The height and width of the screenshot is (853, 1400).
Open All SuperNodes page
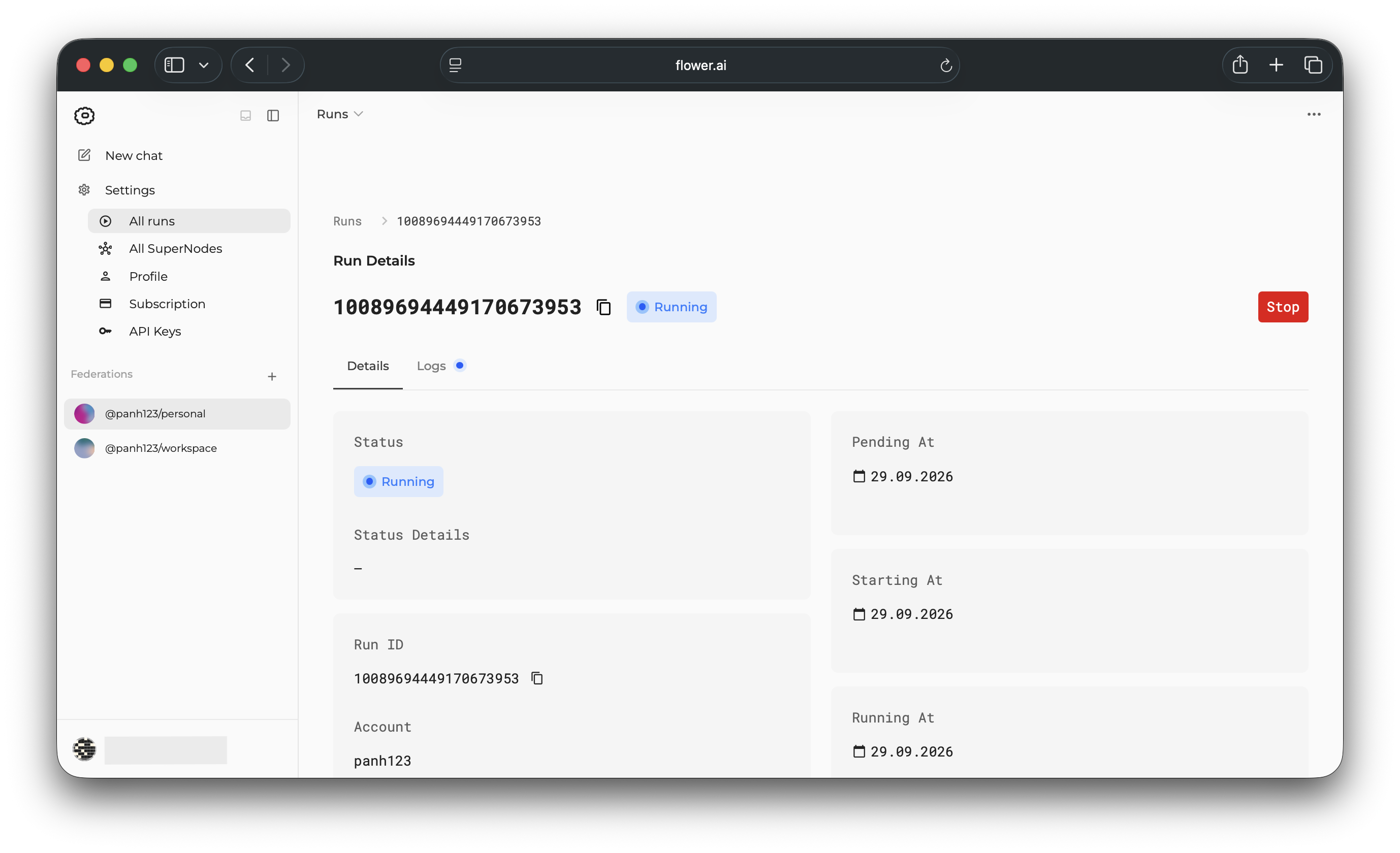click(x=188, y=248)
